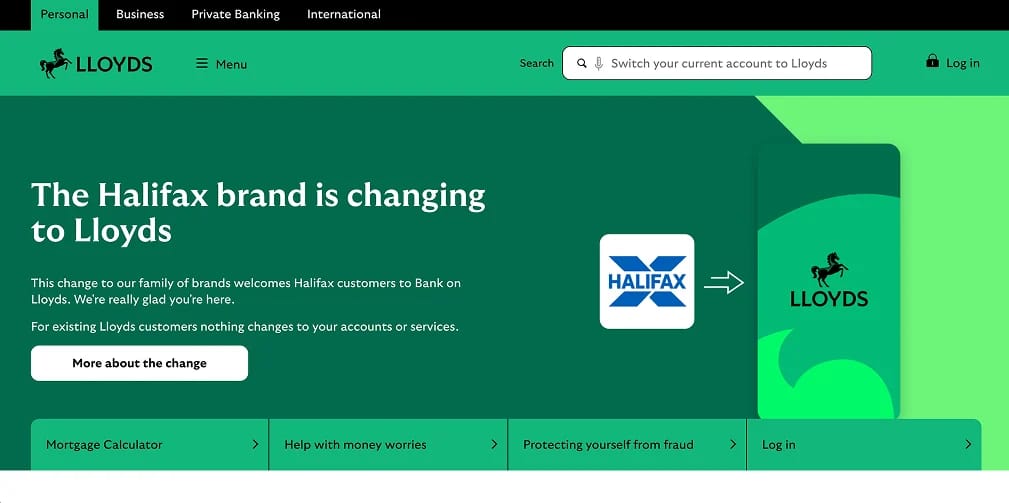Click chevron on Protecting yourself from fraud
Screen dimensions: 1009x503
coord(733,444)
